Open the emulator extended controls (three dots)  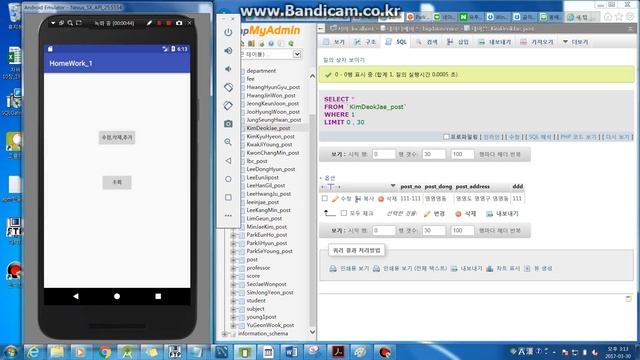click(228, 216)
